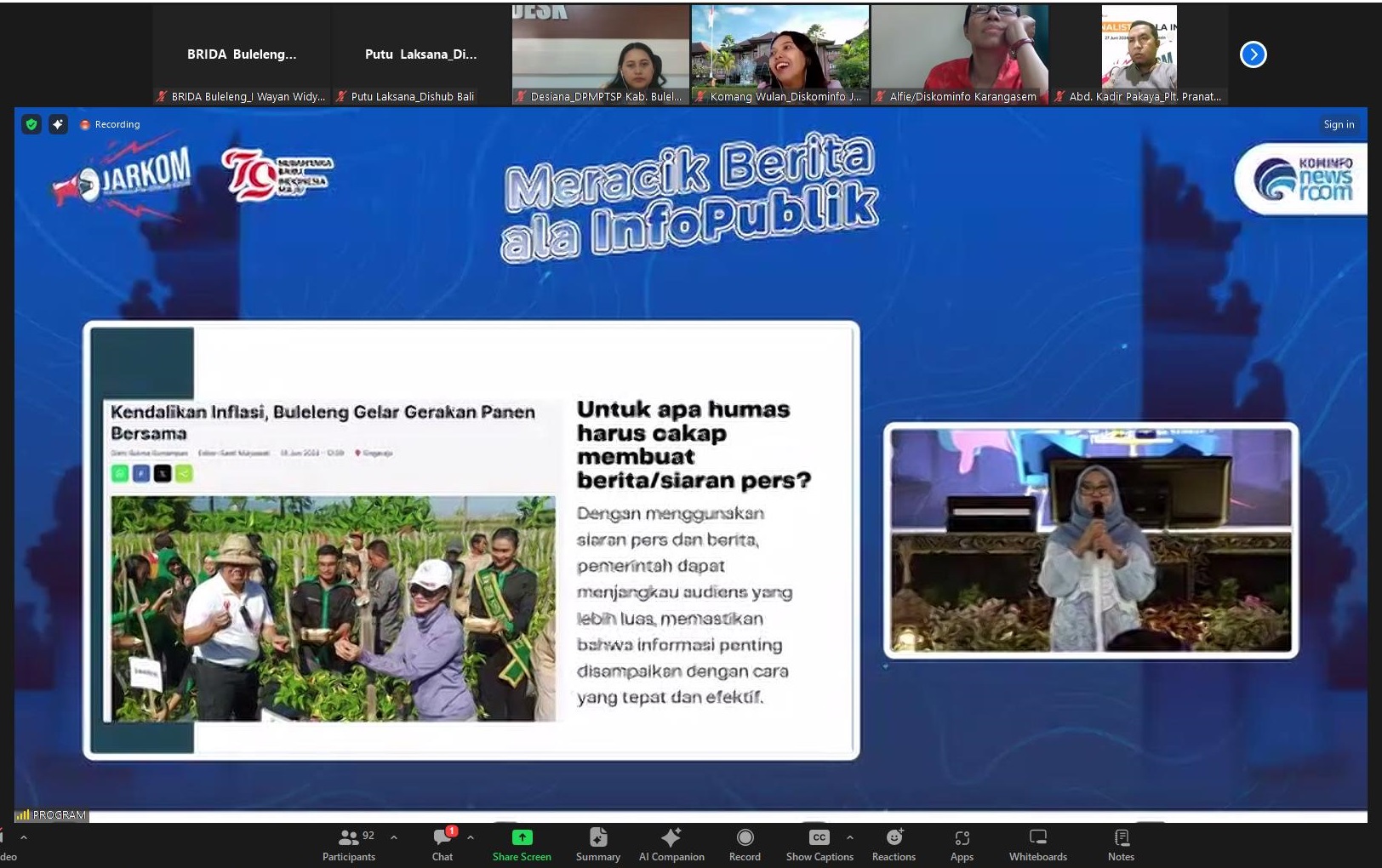1382x868 pixels.
Task: Expand the Chat options arrow
Action: pyautogui.click(x=471, y=837)
